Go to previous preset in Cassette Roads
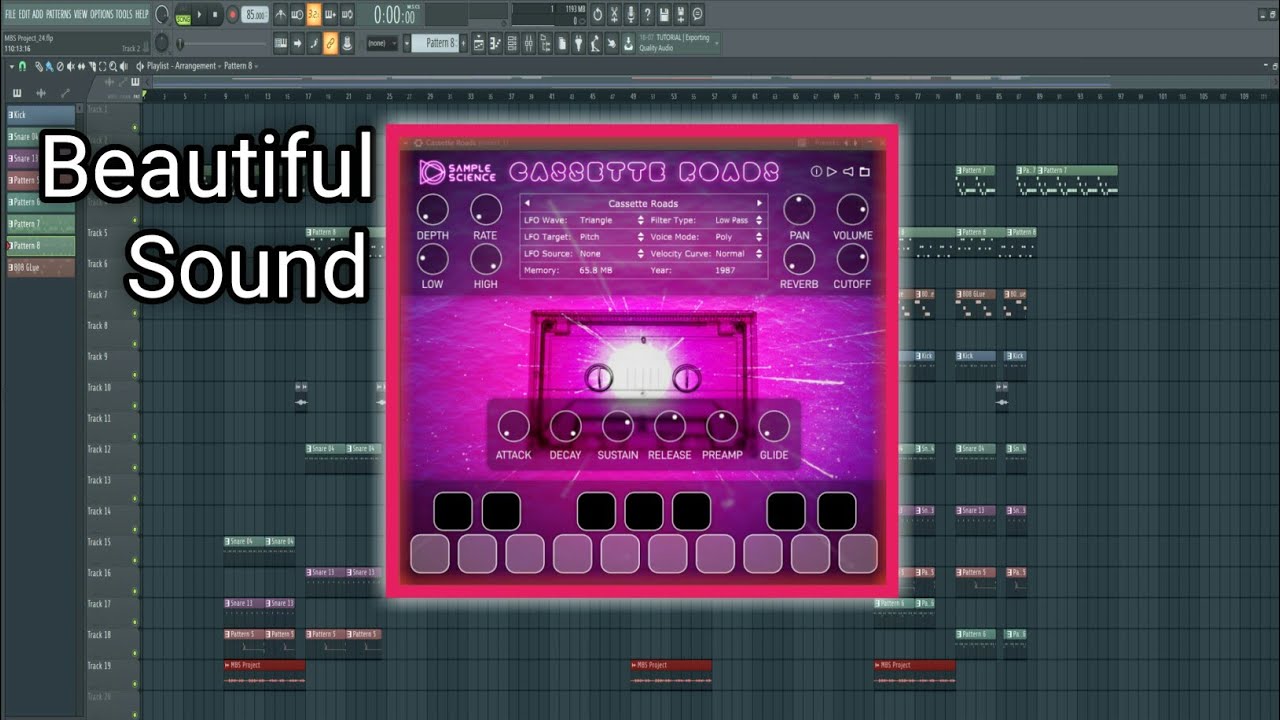This screenshot has width=1280, height=720. point(527,203)
